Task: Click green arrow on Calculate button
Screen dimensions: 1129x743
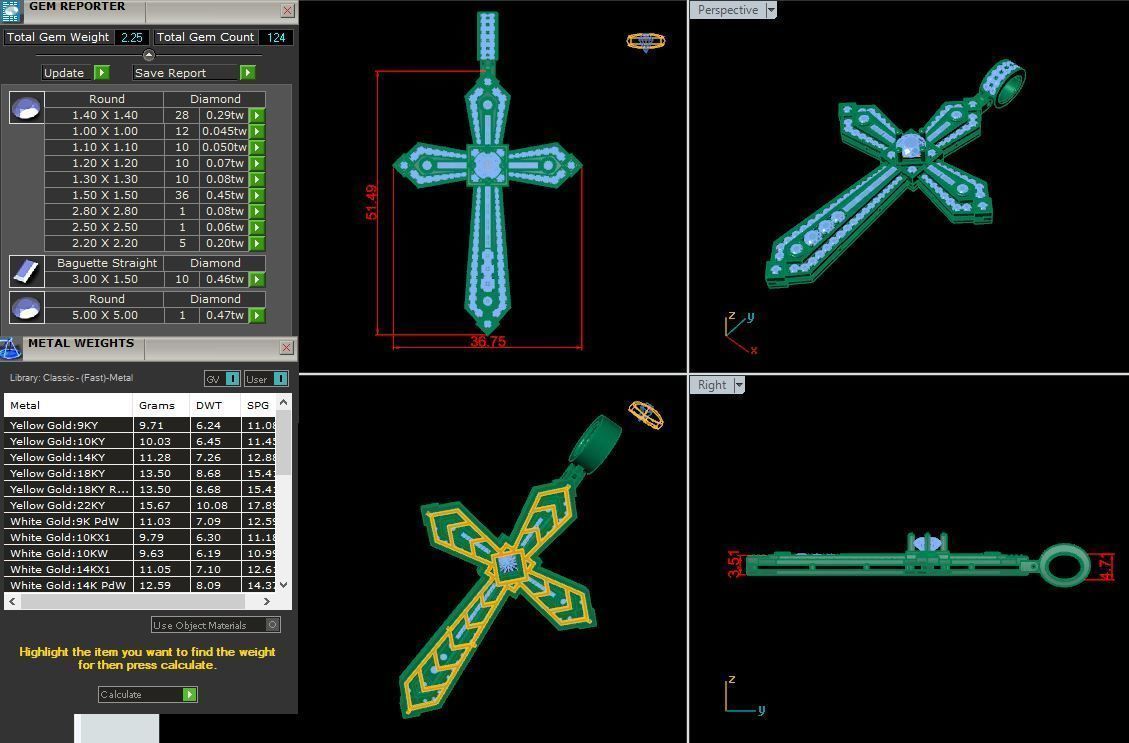Action: point(189,695)
